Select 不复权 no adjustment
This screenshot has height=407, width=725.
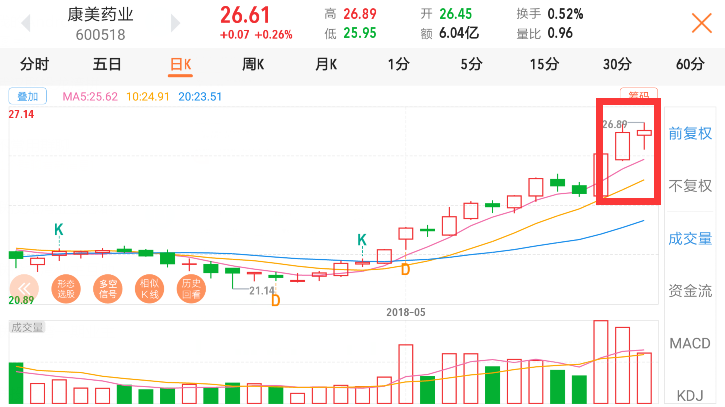coord(690,186)
